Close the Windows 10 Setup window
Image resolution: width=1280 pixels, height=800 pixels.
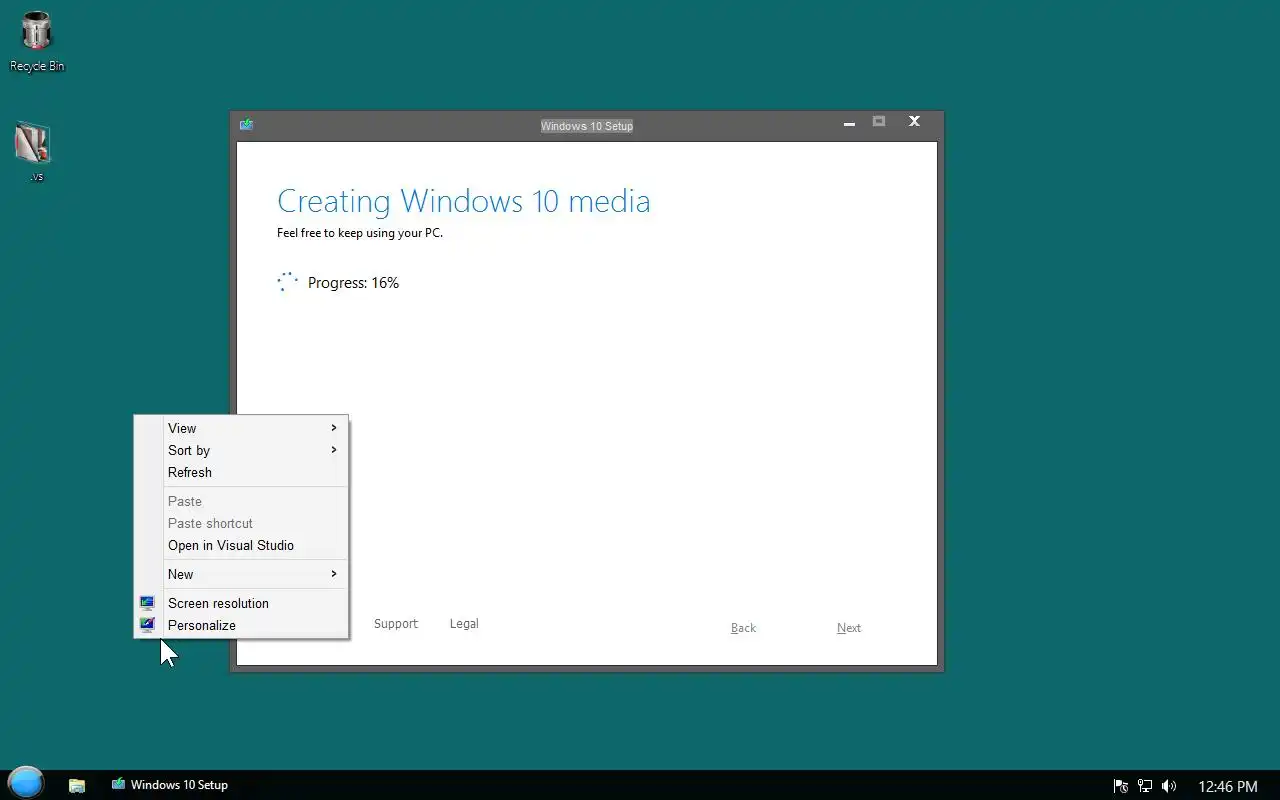914,122
